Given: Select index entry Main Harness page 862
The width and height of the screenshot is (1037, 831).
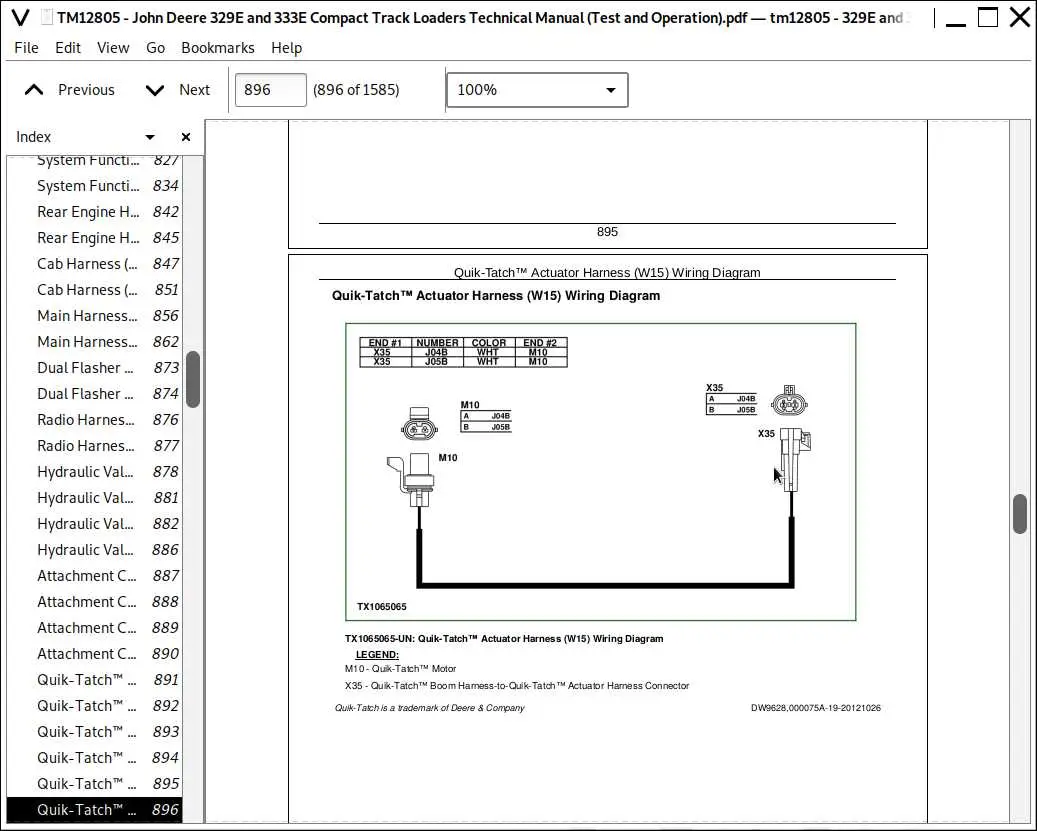Looking at the screenshot, I should [x=94, y=342].
